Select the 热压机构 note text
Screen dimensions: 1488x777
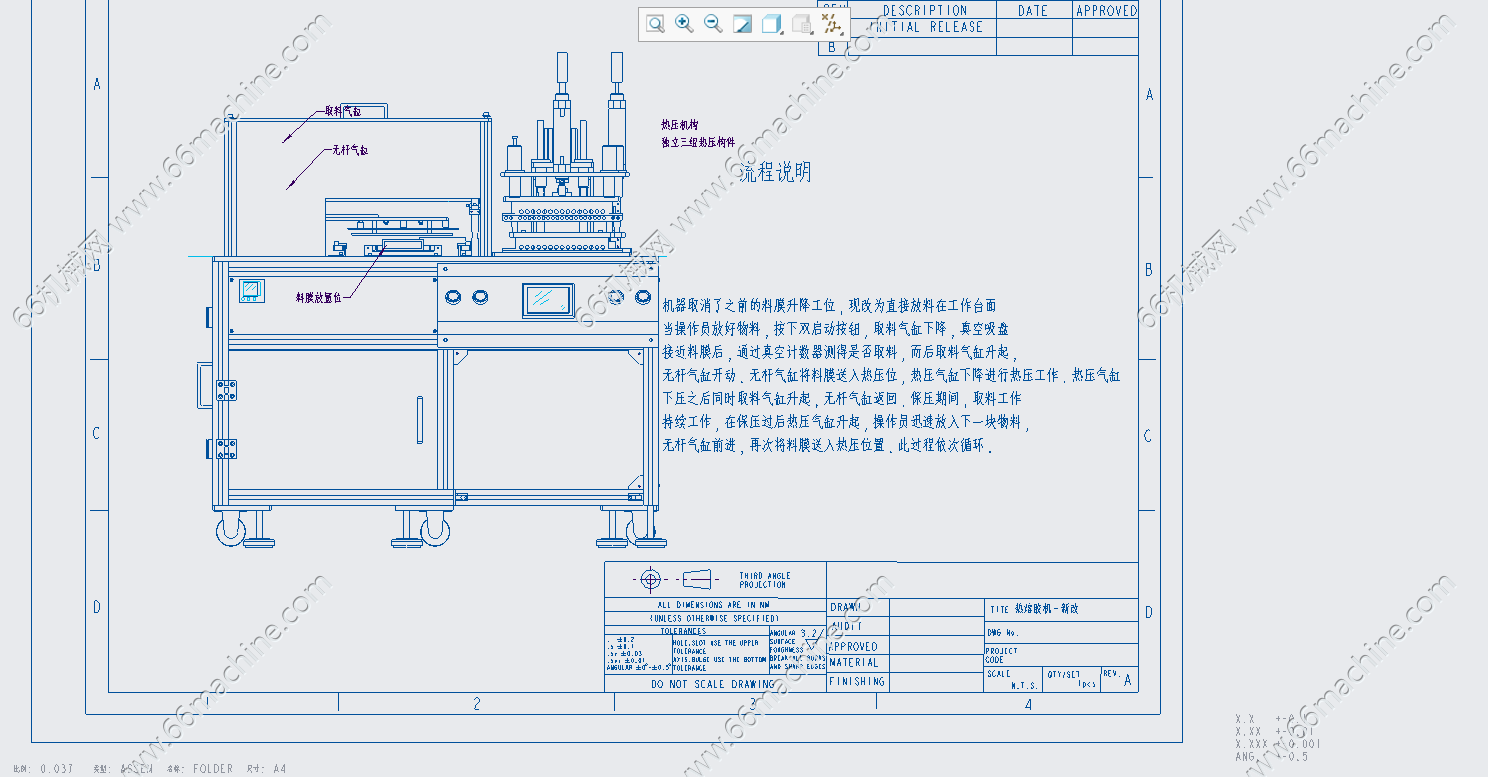pos(679,125)
